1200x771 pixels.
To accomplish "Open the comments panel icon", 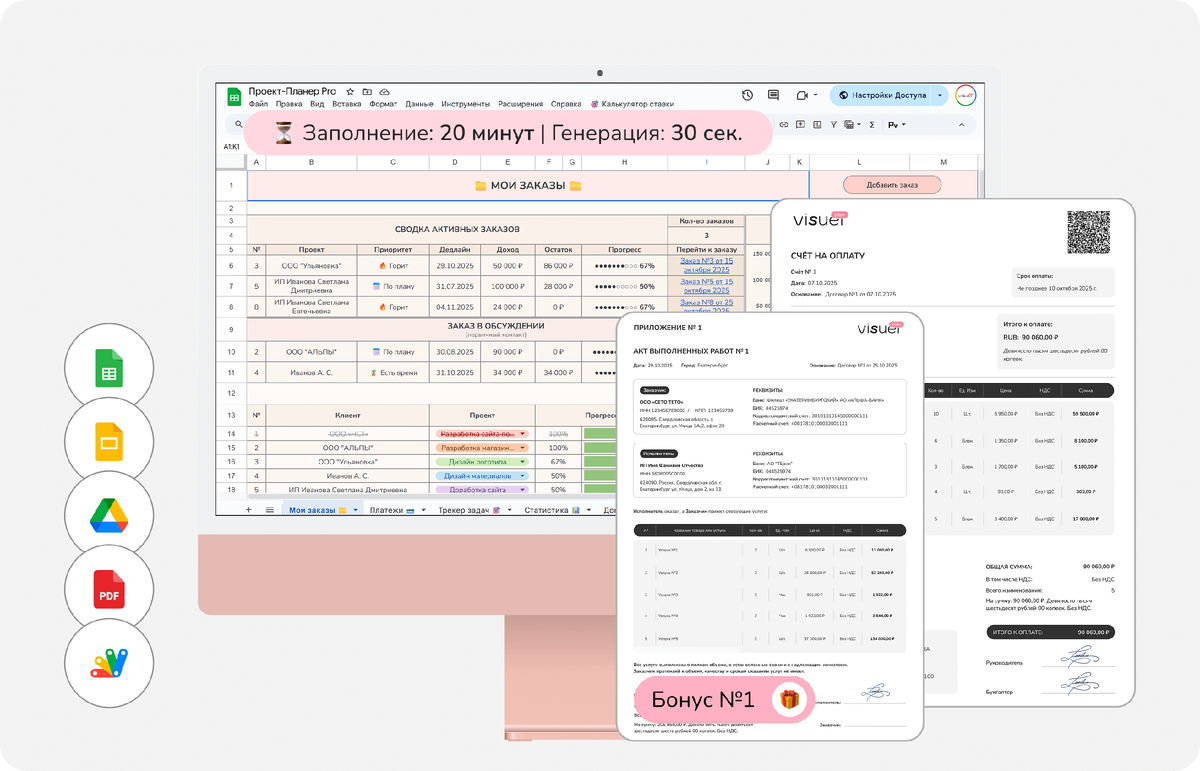I will pos(773,95).
